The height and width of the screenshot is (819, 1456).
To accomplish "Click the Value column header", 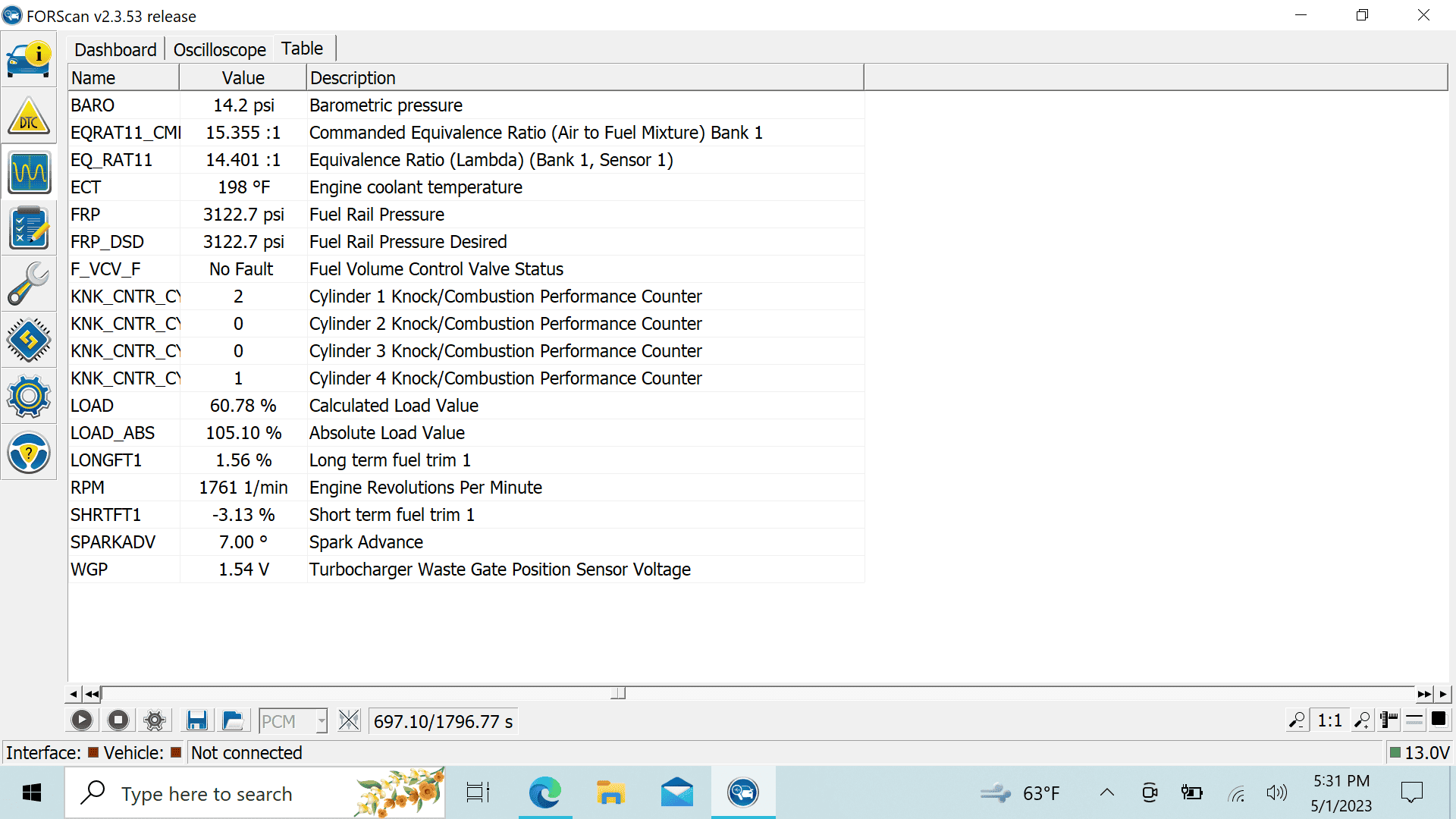I will (x=243, y=78).
